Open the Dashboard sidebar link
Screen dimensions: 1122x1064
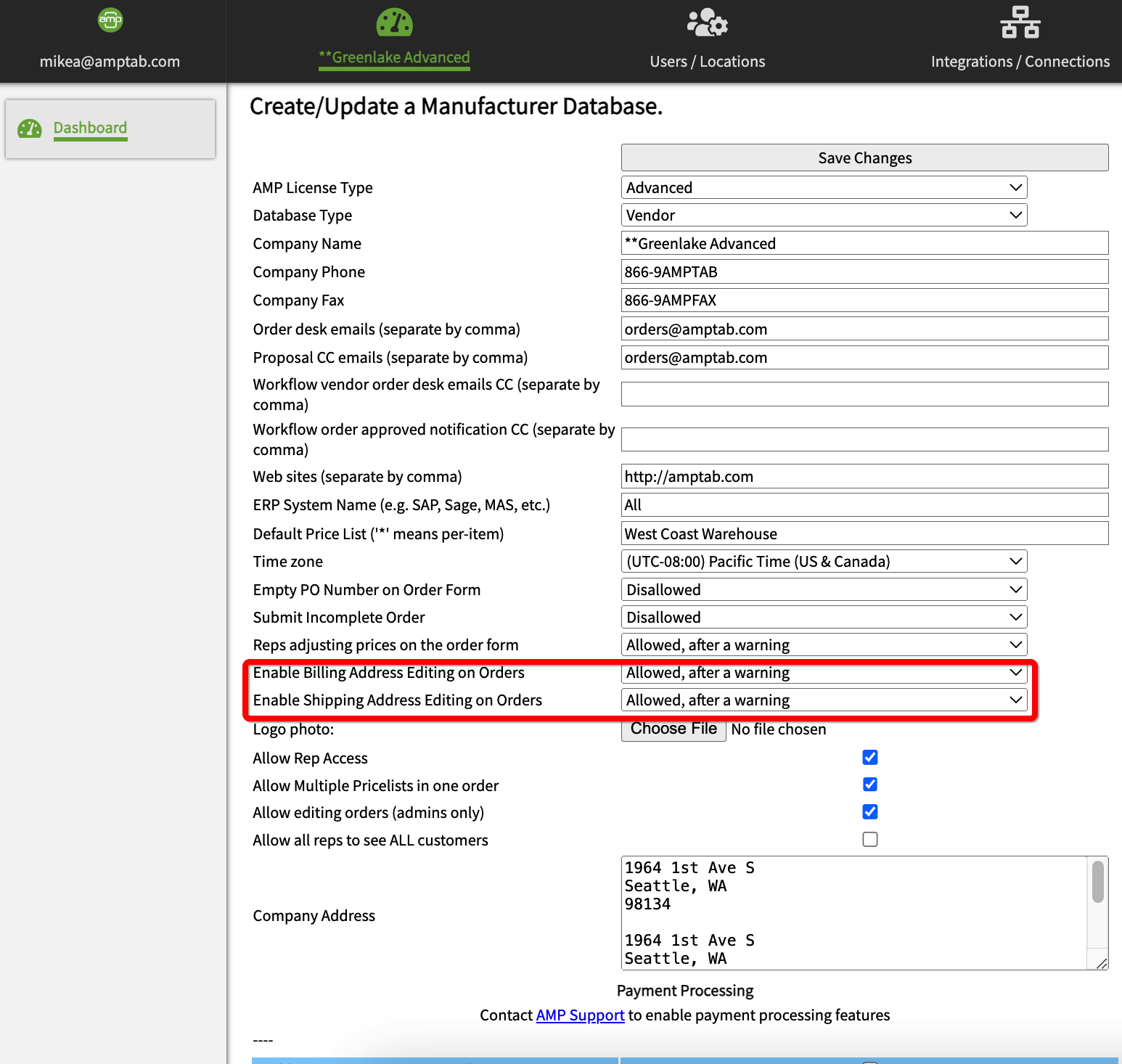point(90,128)
